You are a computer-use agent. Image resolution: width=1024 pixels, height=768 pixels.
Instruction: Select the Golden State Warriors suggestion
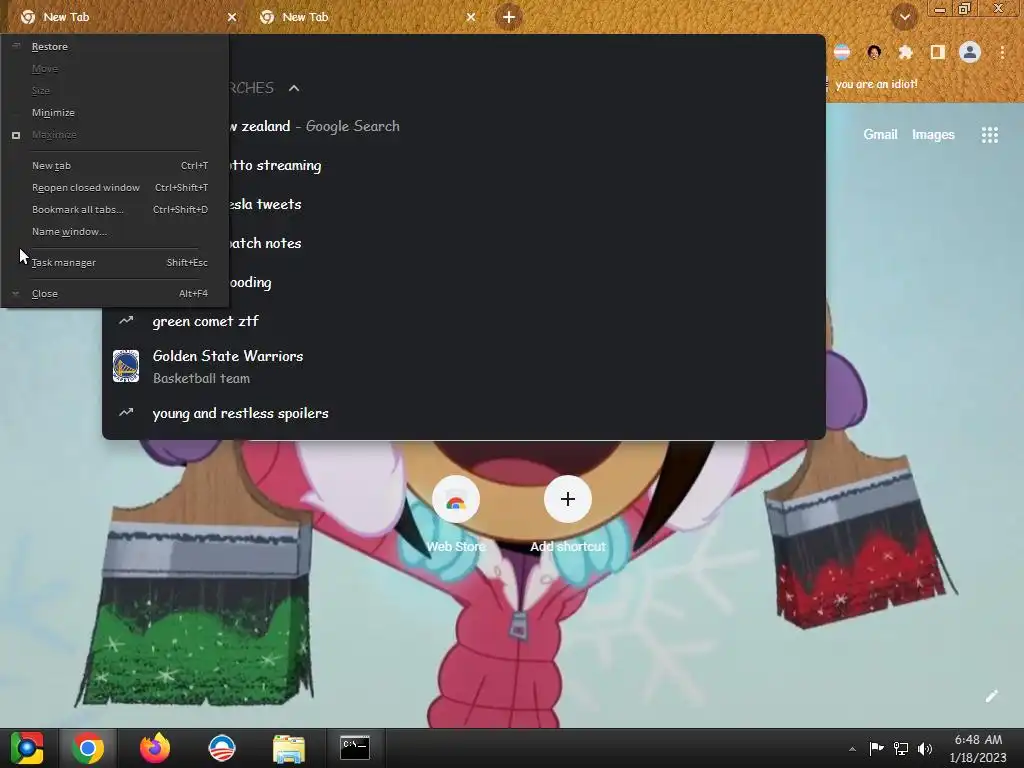pos(464,366)
